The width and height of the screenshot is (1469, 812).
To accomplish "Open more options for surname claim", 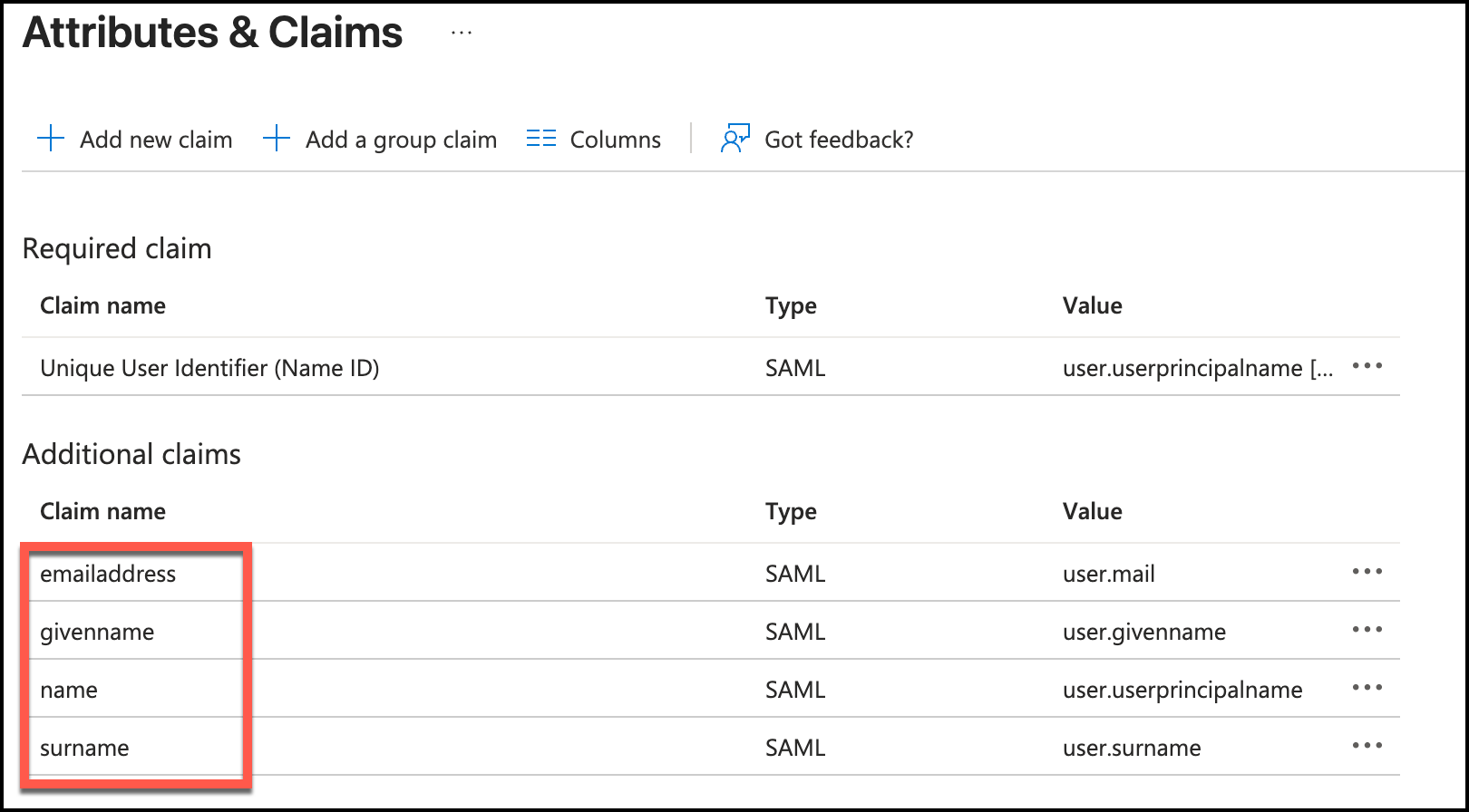I will coord(1367,746).
